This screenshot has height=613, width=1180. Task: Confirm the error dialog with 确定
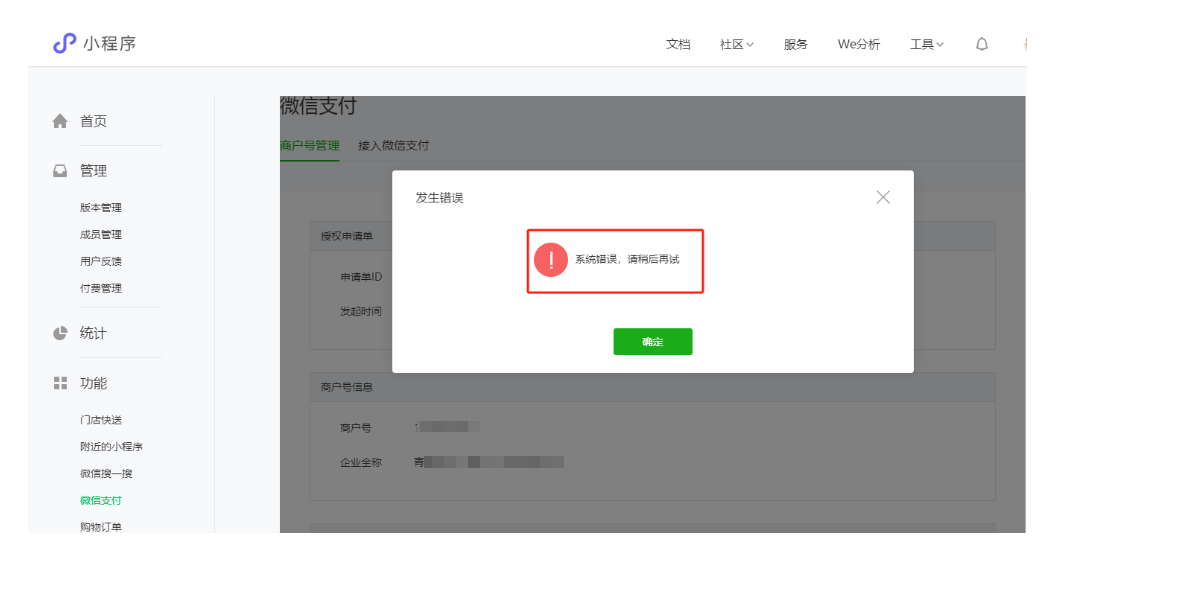click(x=652, y=341)
